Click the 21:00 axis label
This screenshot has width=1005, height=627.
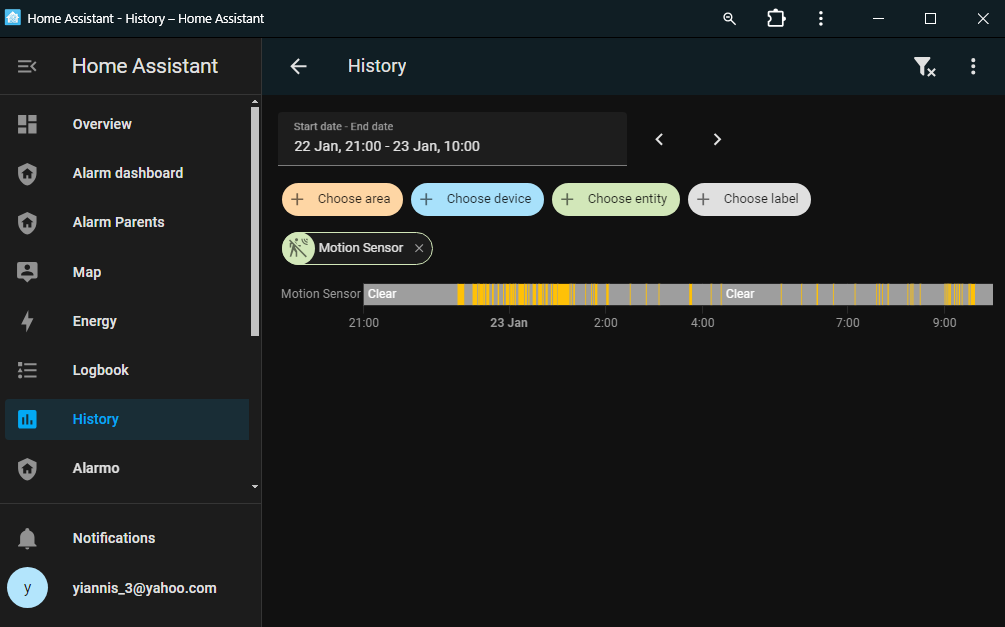coord(363,323)
